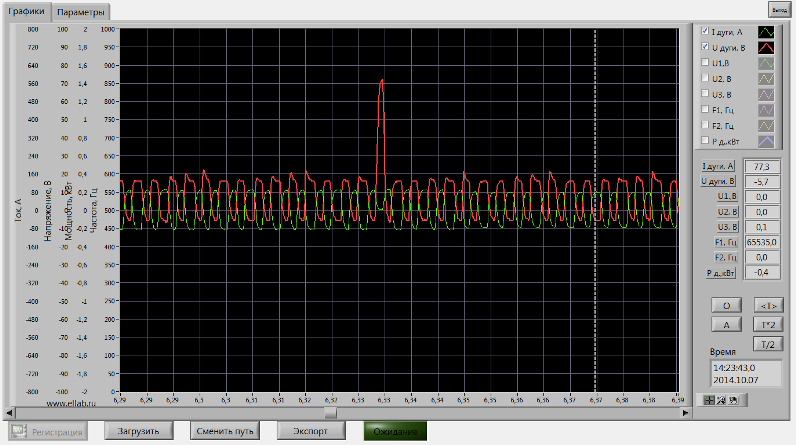Click the Выход button
Image resolution: width=796 pixels, height=445 pixels.
click(779, 10)
